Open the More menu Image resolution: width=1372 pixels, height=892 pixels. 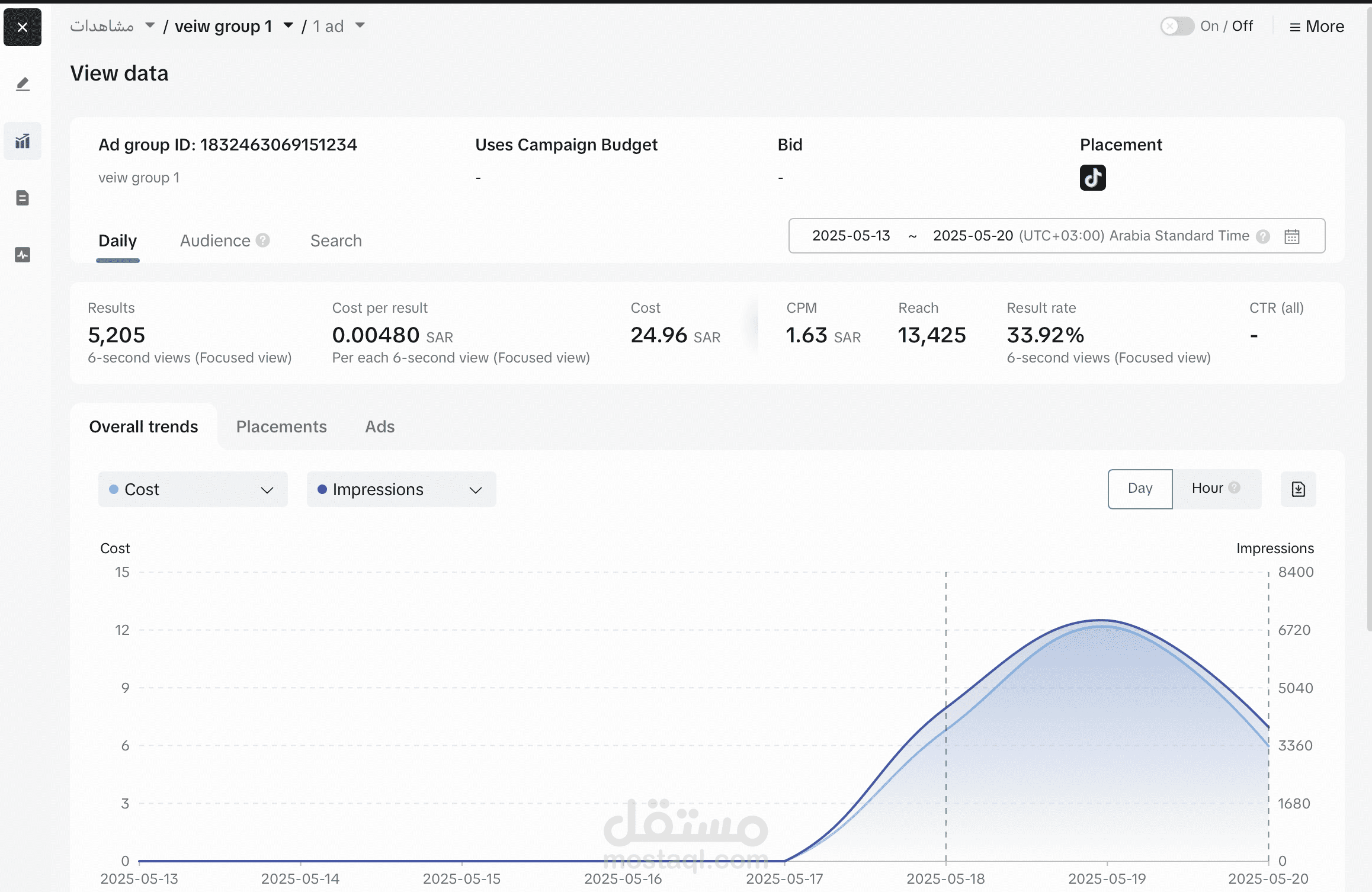click(x=1316, y=27)
